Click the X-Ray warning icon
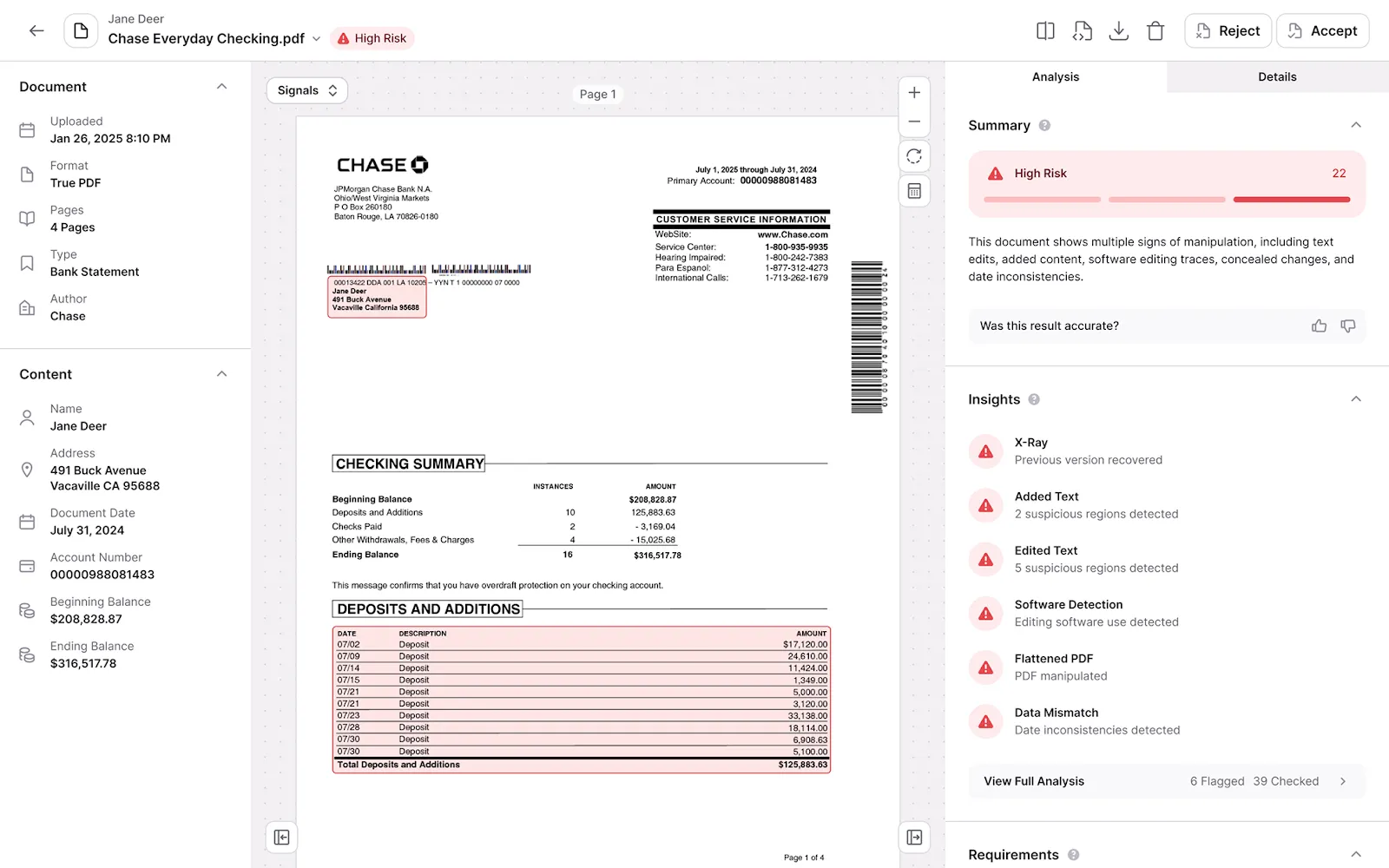The image size is (1389, 868). pos(985,450)
